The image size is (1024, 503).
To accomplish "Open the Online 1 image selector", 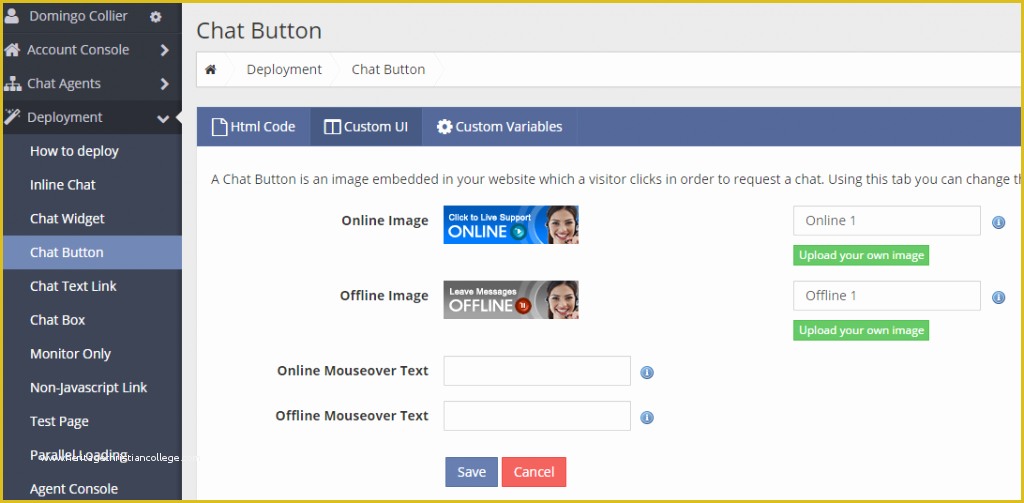I will 887,221.
